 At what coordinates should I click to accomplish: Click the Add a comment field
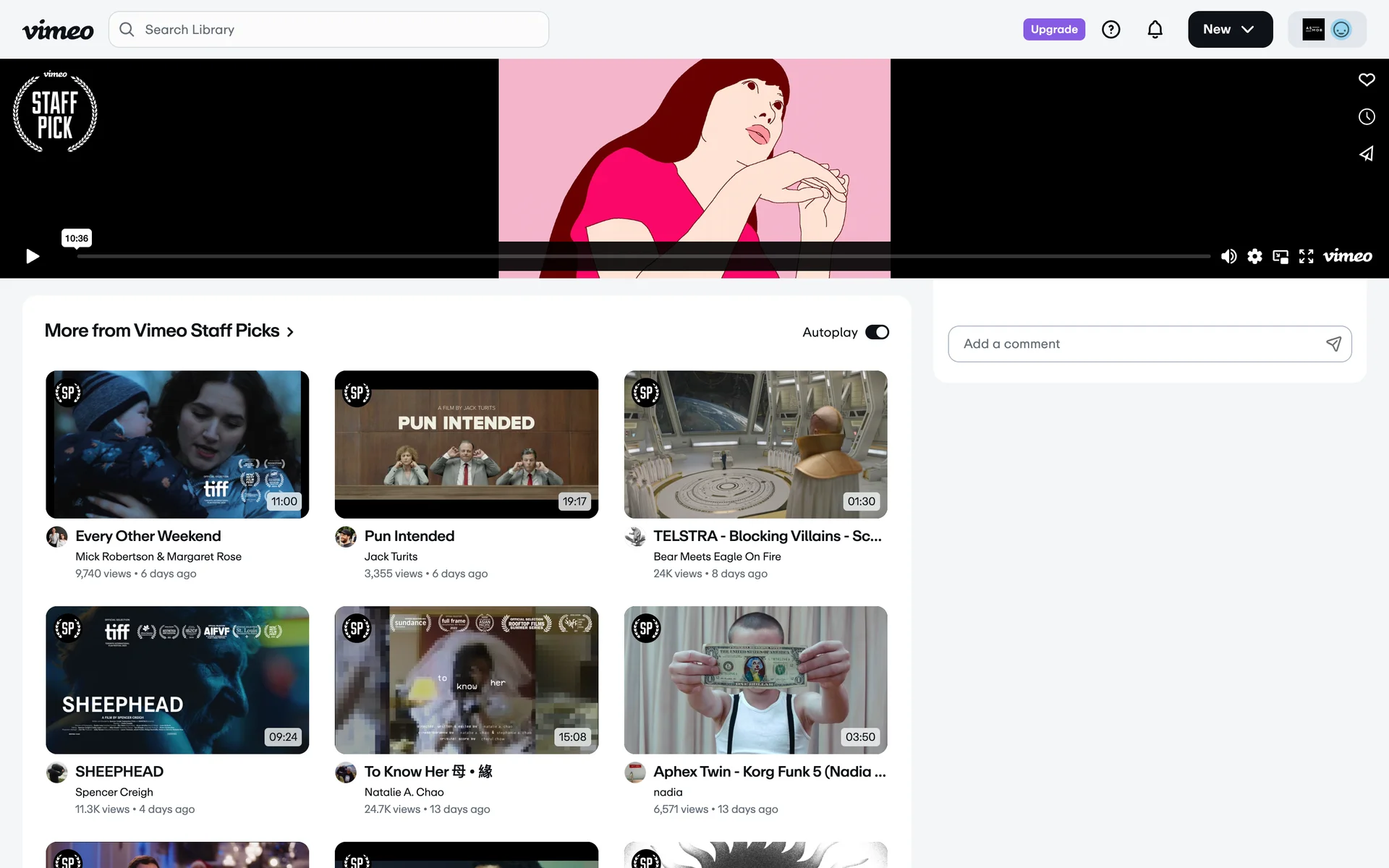(x=1136, y=344)
